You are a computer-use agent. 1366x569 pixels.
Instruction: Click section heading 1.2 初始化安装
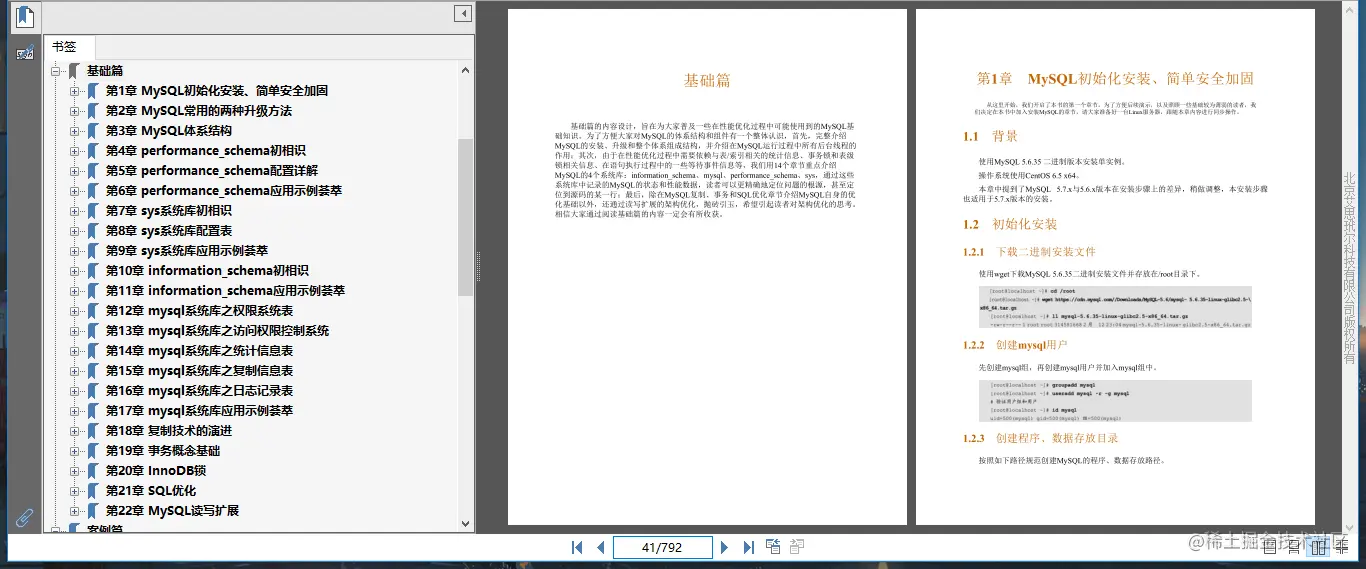click(x=1010, y=224)
